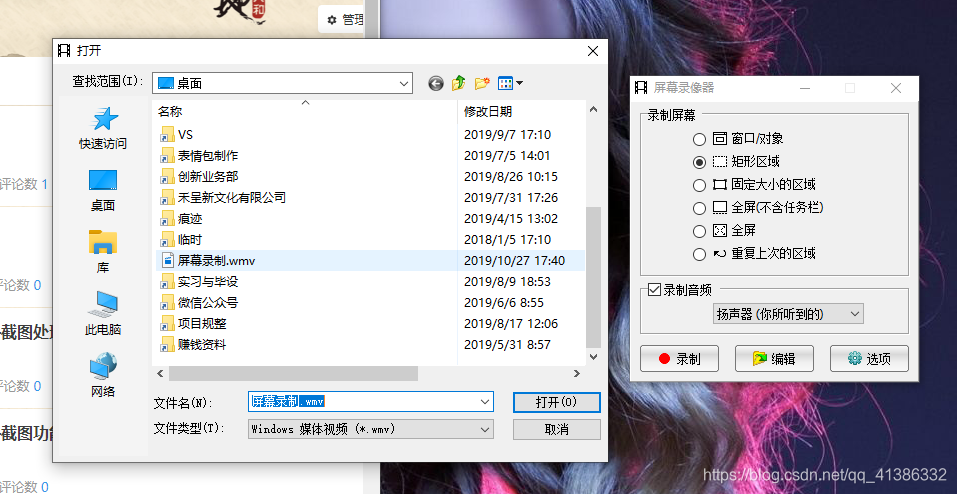Sort by the 名称 column header
This screenshot has height=494, width=957.
click(x=305, y=112)
